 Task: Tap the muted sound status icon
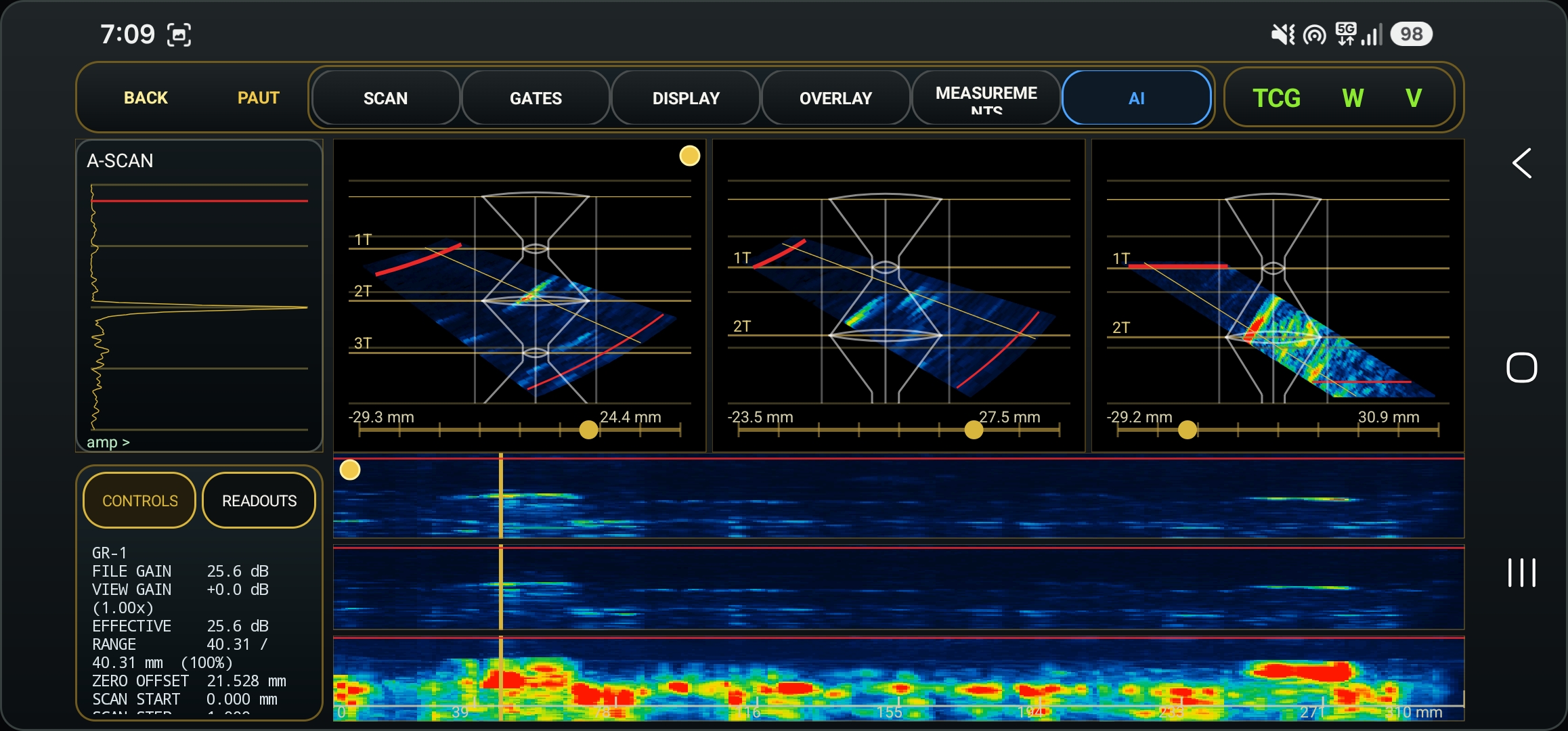point(1283,35)
